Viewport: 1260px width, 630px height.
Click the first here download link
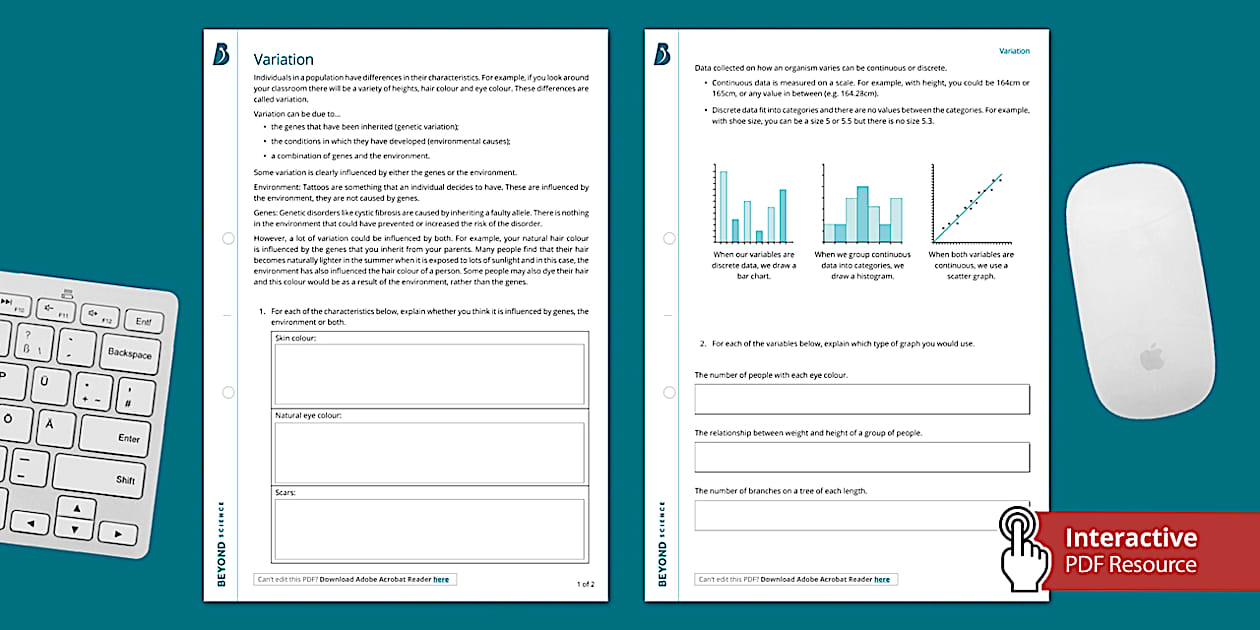click(x=441, y=578)
